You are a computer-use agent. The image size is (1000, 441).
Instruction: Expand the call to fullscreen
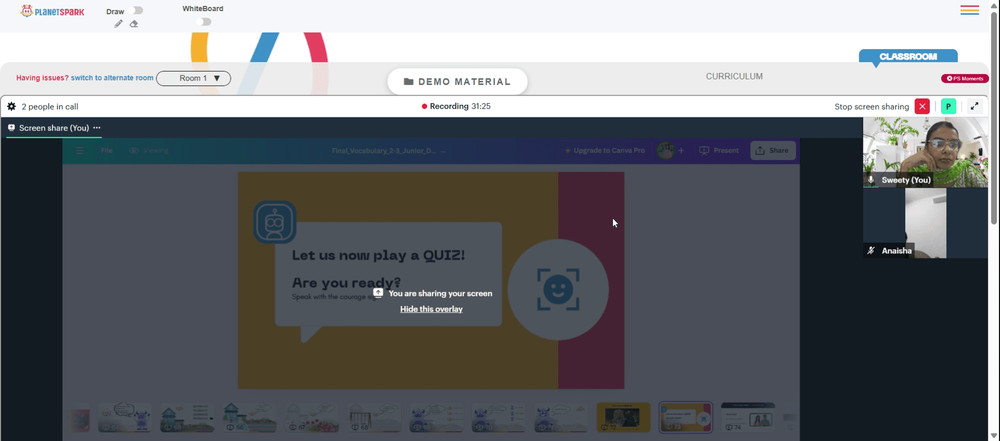[974, 107]
